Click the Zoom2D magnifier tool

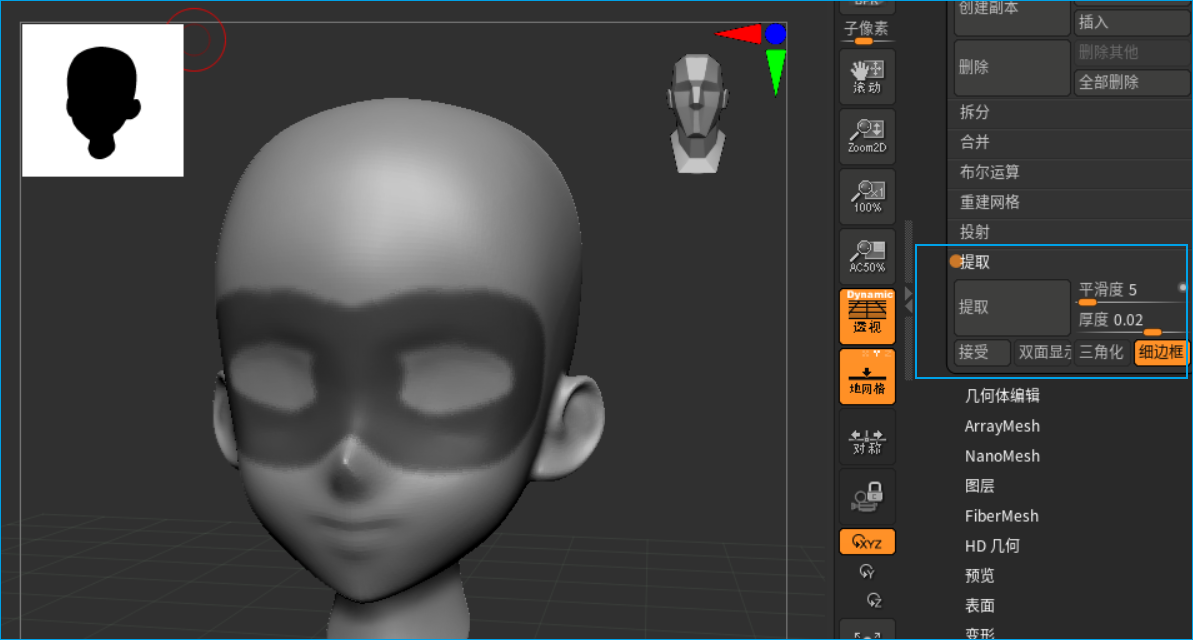coord(867,136)
